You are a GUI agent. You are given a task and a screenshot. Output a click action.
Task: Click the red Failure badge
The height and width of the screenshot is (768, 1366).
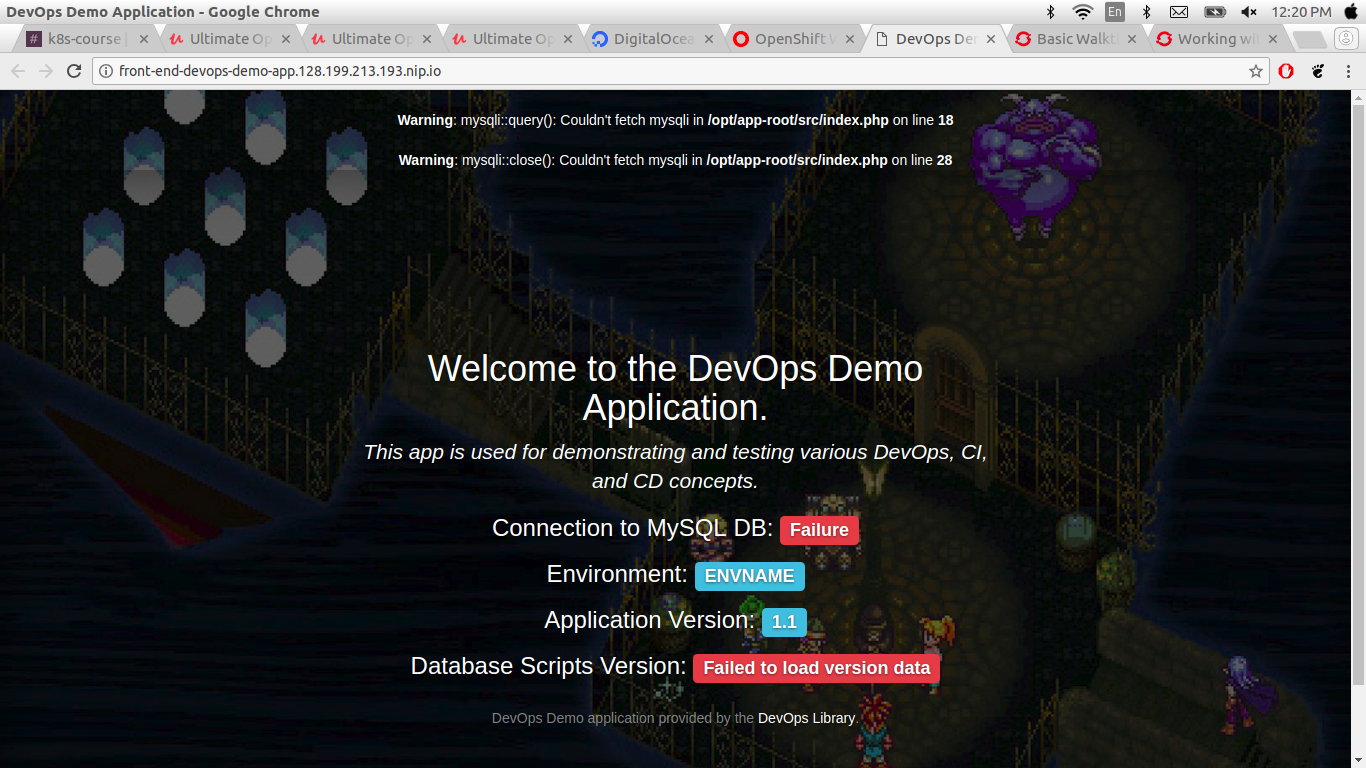819,530
